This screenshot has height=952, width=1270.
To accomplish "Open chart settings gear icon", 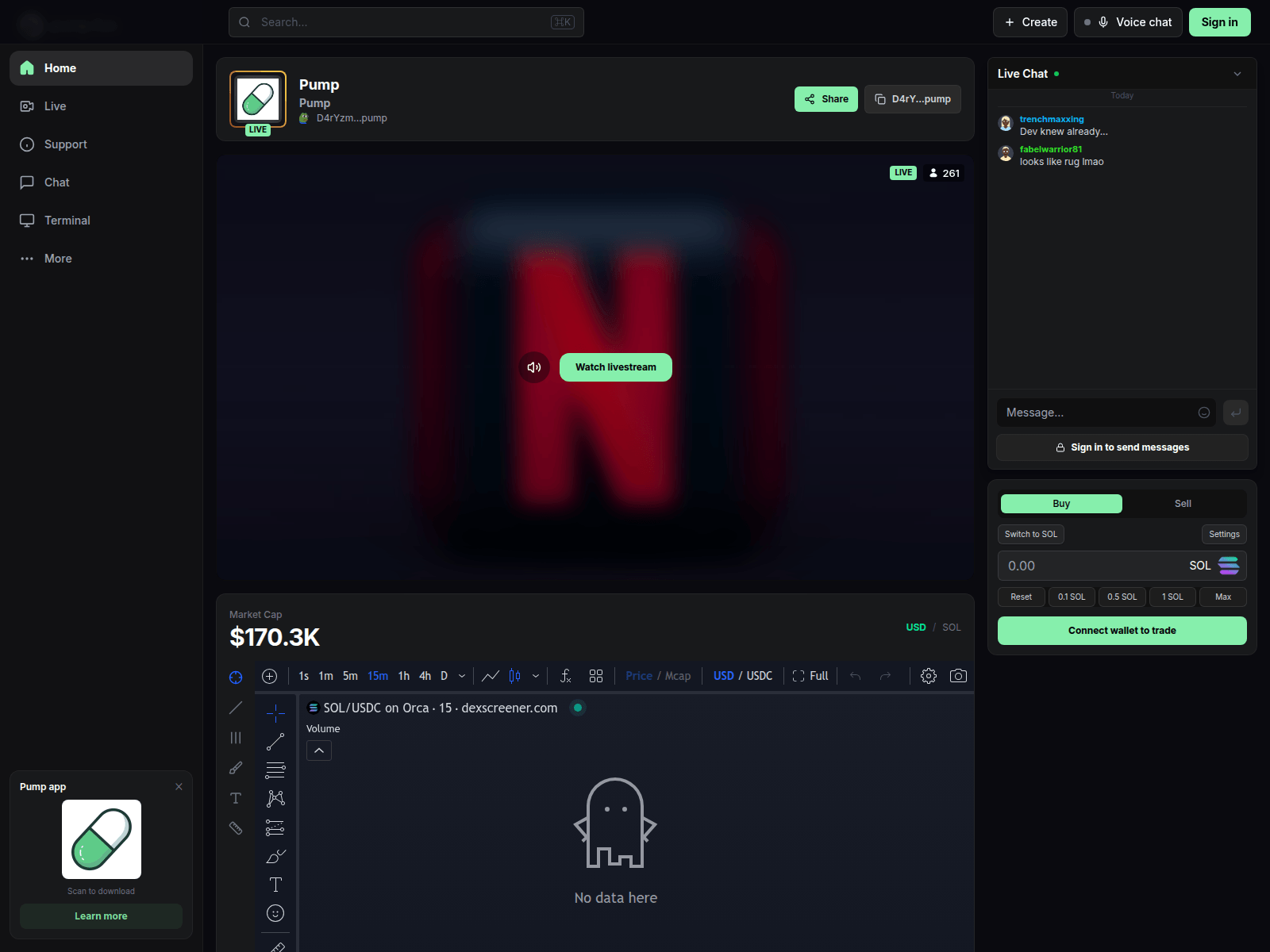I will pyautogui.click(x=929, y=676).
